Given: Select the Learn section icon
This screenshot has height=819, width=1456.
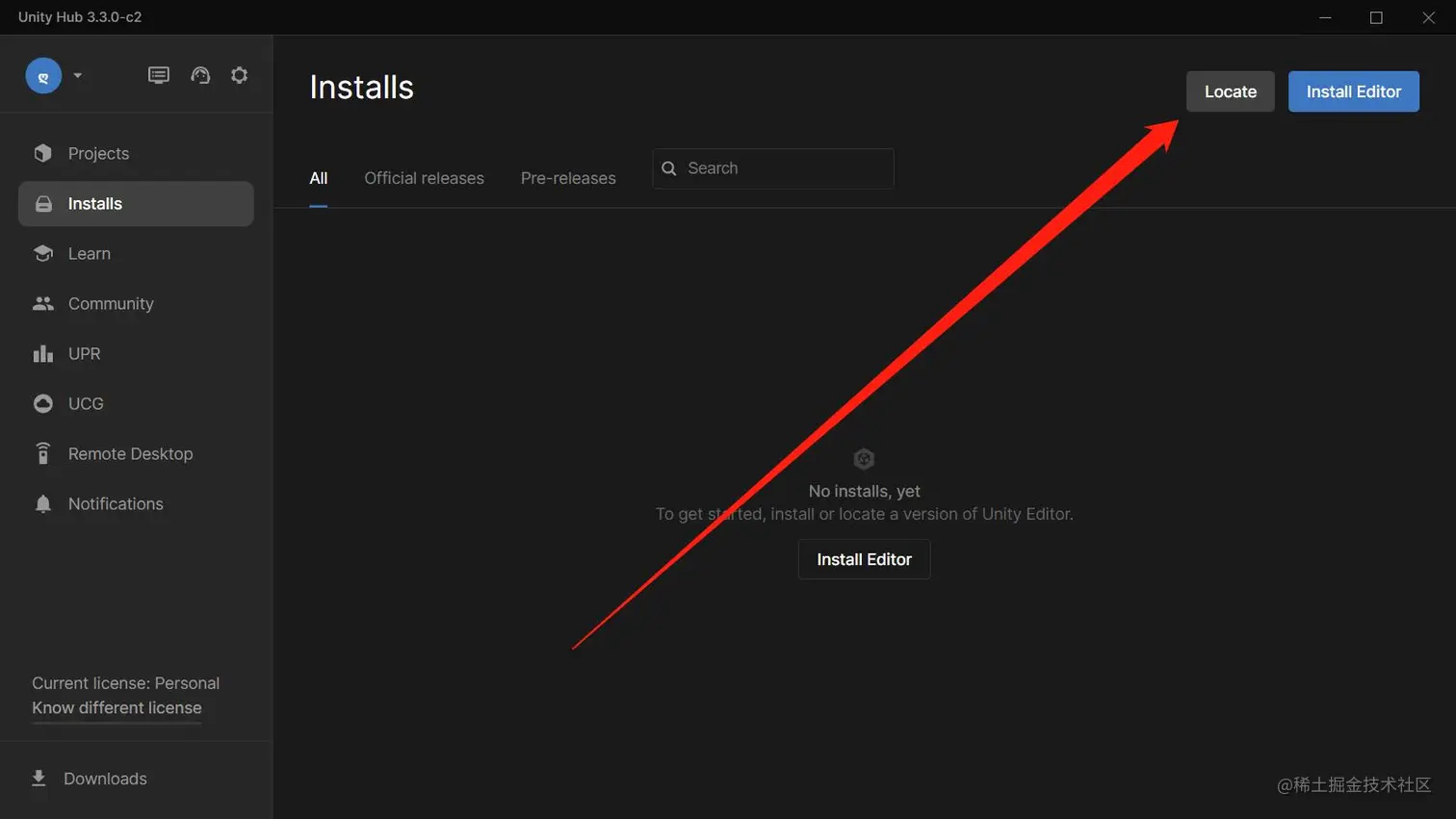Looking at the screenshot, I should [x=43, y=253].
